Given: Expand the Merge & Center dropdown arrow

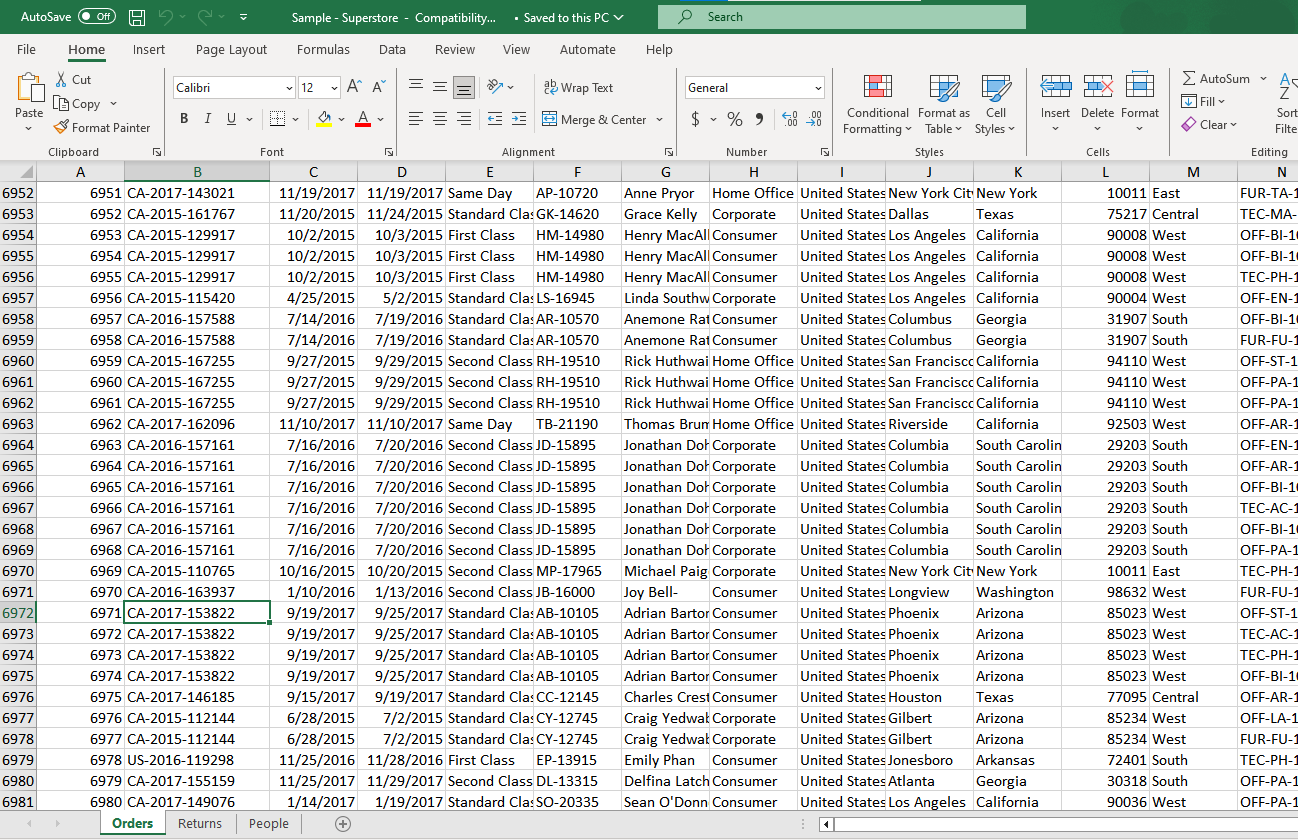Looking at the screenshot, I should [660, 120].
